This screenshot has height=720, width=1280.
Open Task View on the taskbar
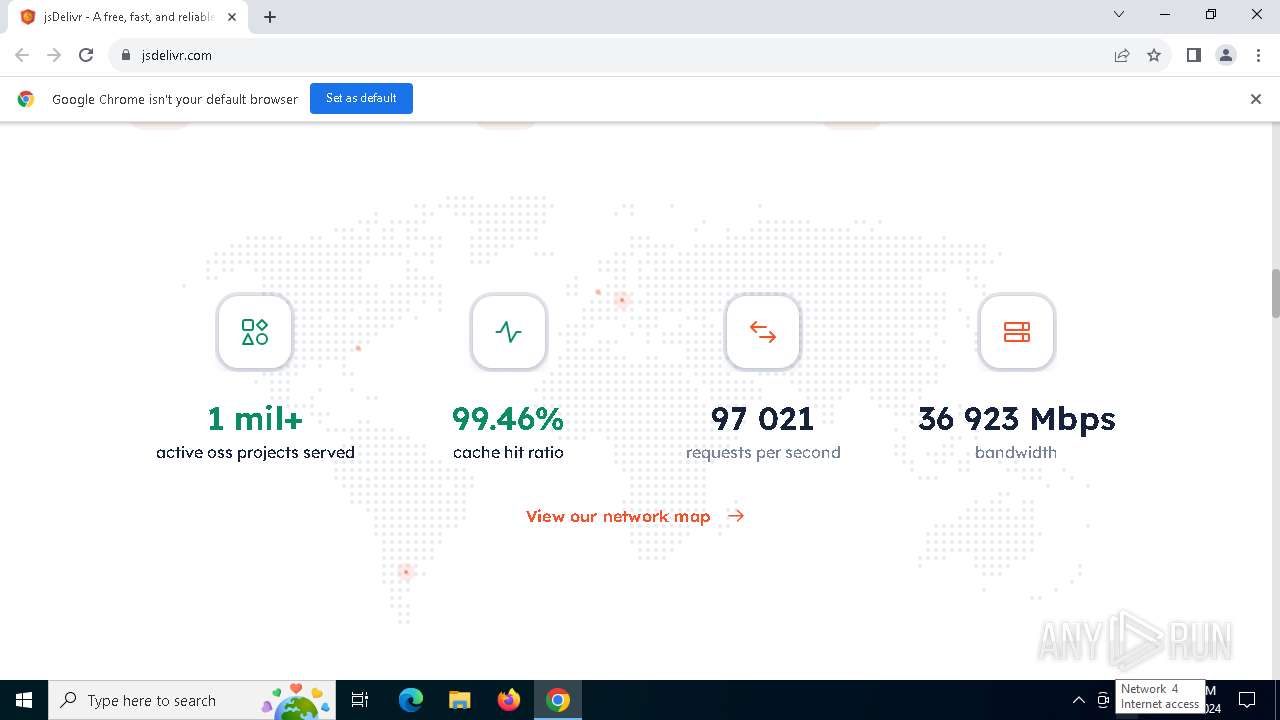[x=361, y=700]
